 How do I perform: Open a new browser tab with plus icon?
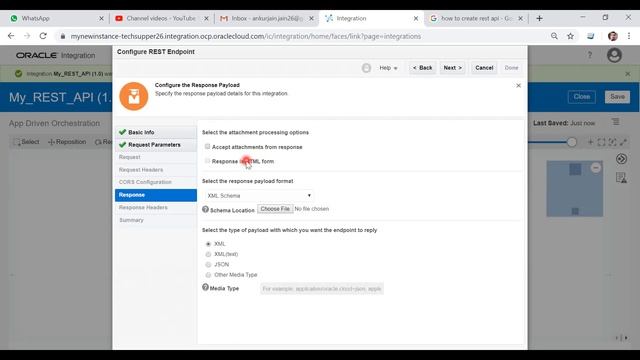(x=539, y=18)
